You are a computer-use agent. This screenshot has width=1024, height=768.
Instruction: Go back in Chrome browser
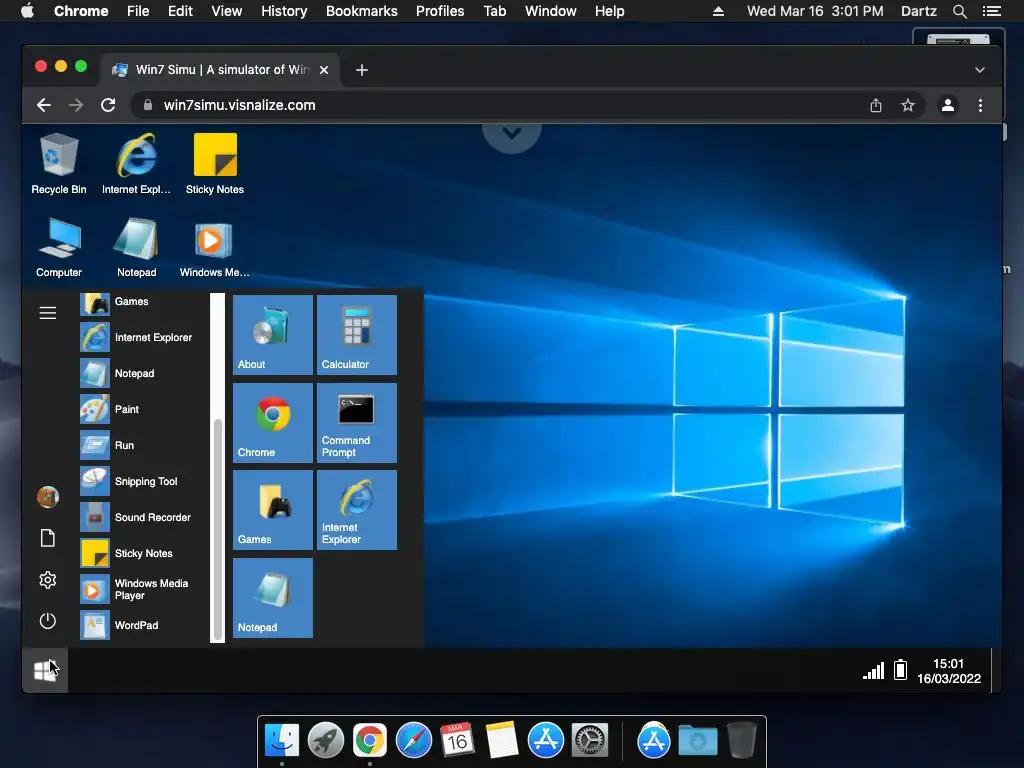pos(44,105)
